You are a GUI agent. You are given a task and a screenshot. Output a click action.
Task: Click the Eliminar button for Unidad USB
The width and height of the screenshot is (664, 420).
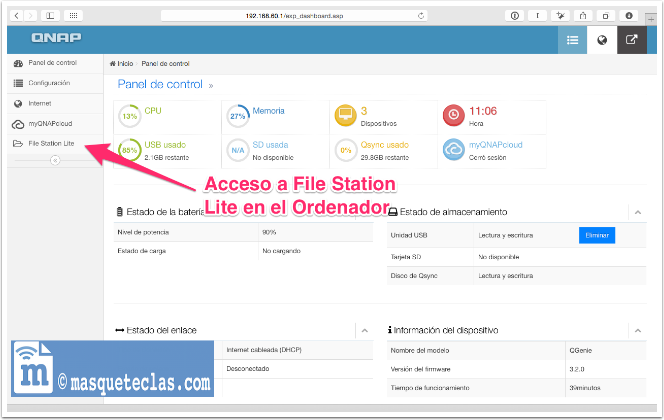(597, 235)
